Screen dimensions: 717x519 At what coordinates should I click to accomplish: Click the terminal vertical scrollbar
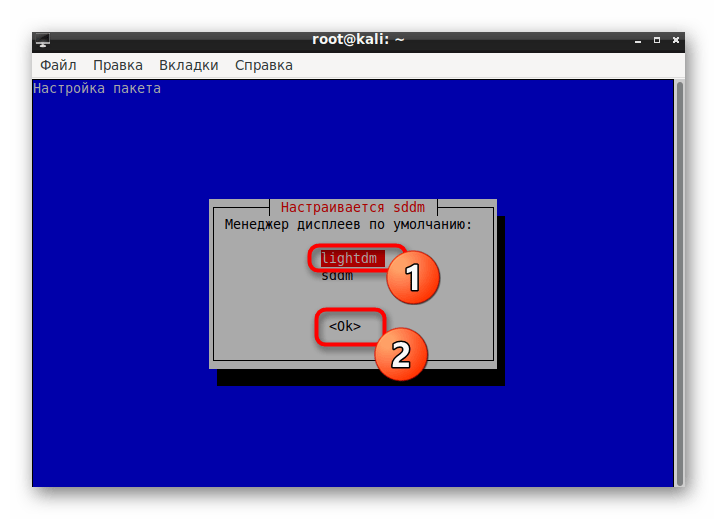[680, 283]
